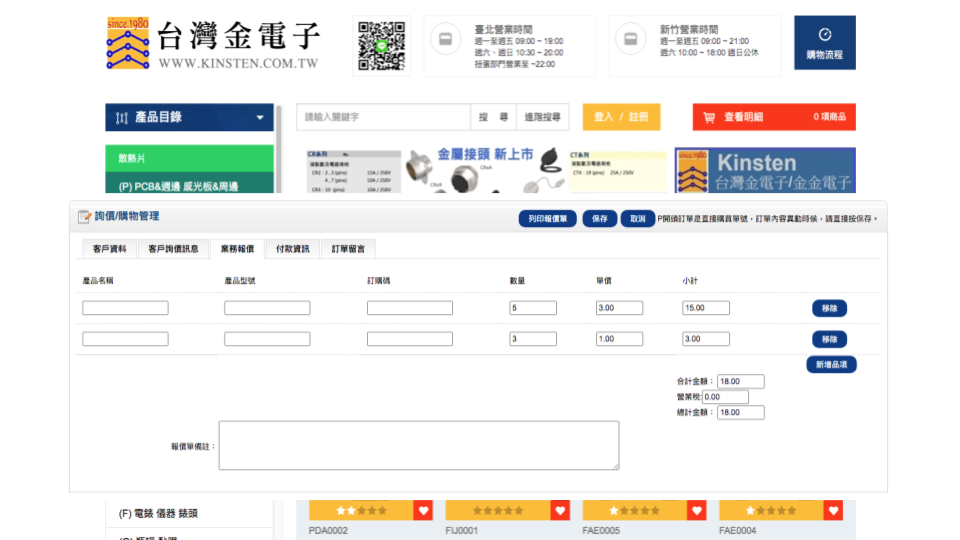
Task: Open the shopping process clock icon
Action: click(824, 35)
